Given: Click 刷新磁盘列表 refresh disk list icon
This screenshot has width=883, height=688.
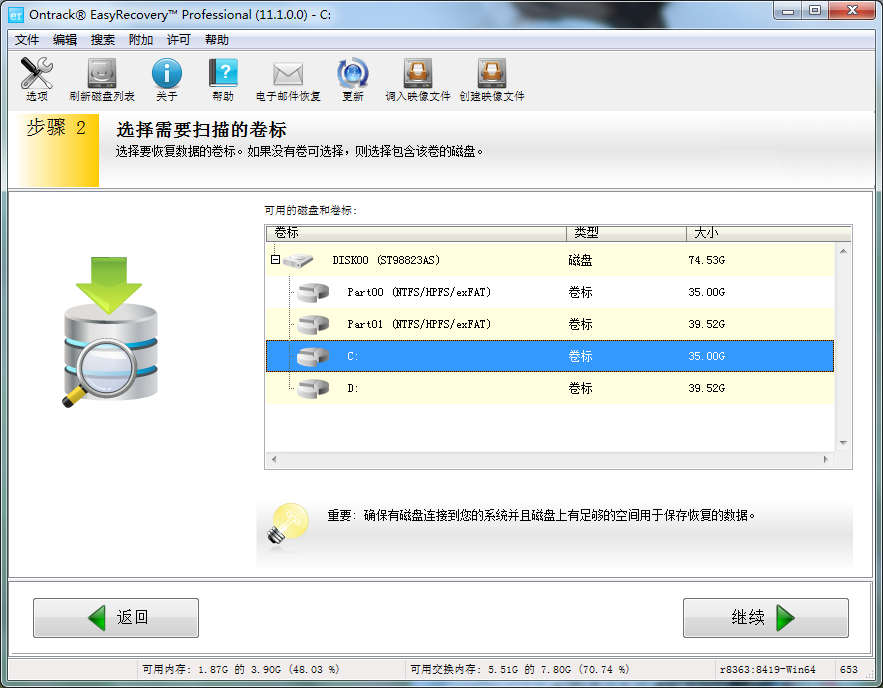Looking at the screenshot, I should click(102, 73).
